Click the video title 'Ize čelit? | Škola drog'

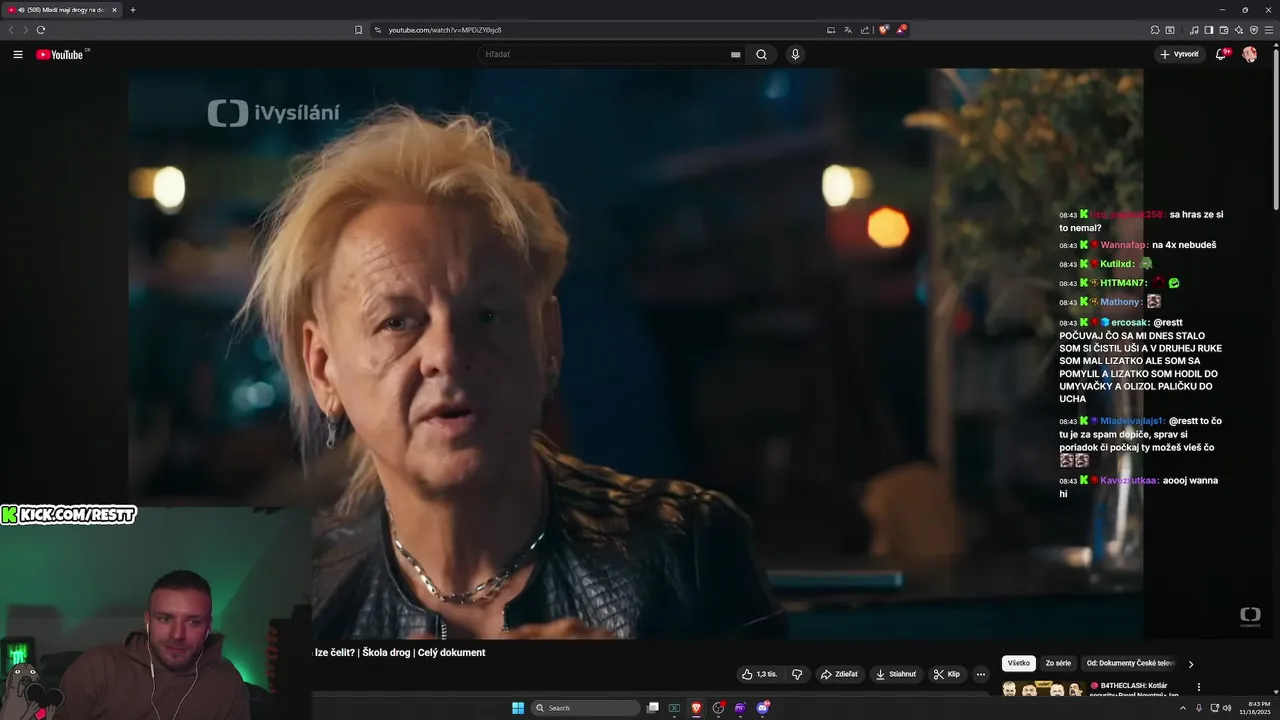point(400,652)
